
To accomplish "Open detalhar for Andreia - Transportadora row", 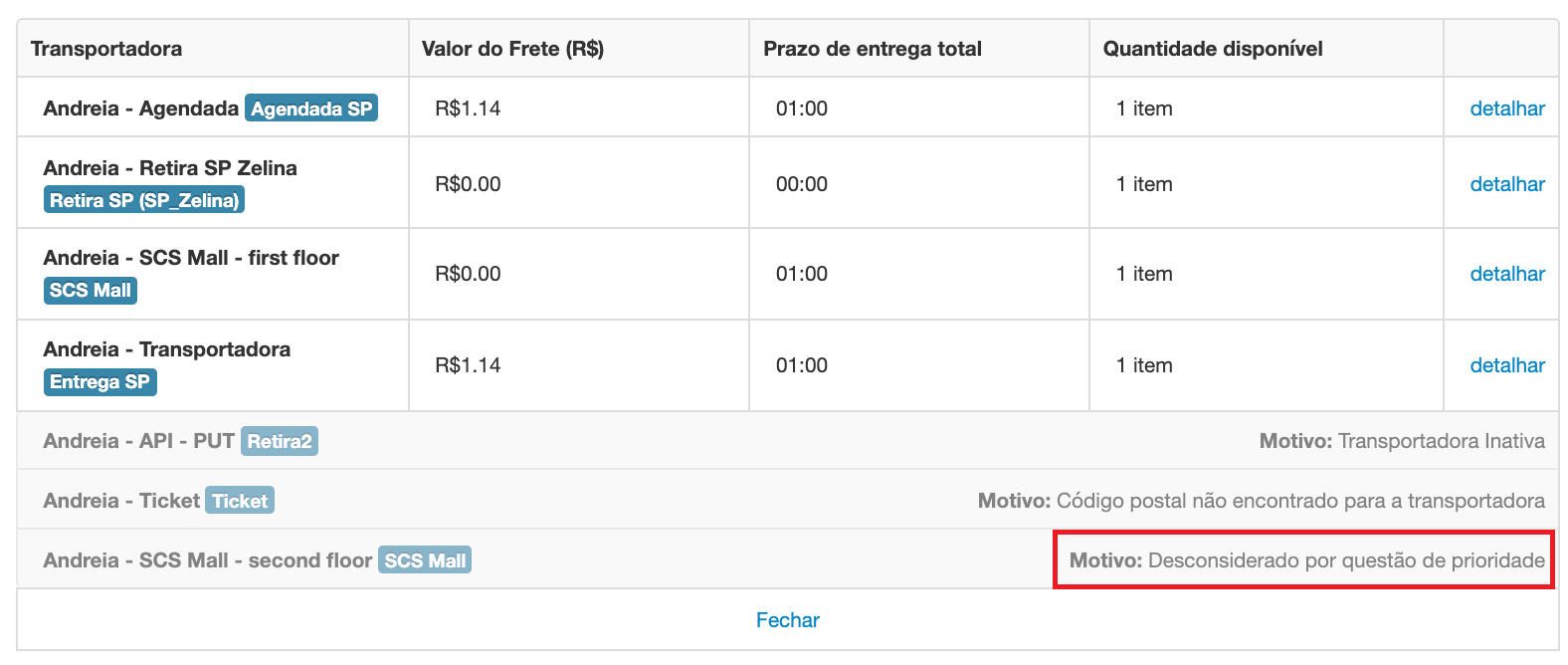I will [1507, 365].
